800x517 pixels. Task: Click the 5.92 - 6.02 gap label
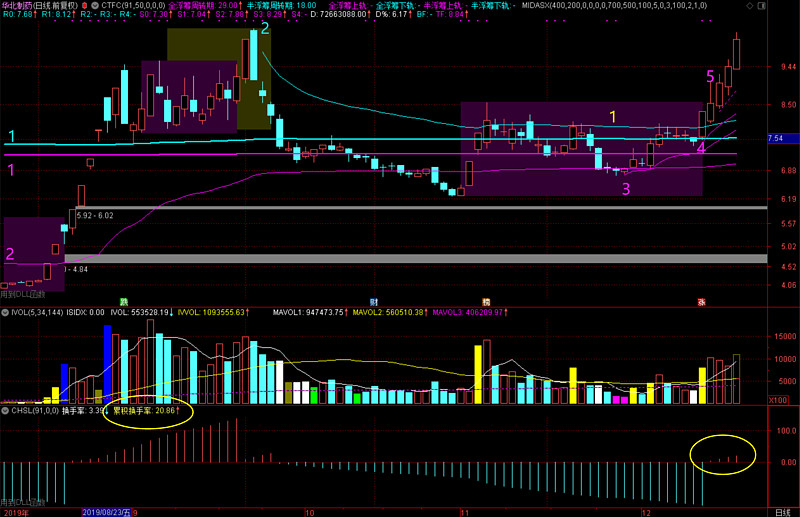pos(95,215)
